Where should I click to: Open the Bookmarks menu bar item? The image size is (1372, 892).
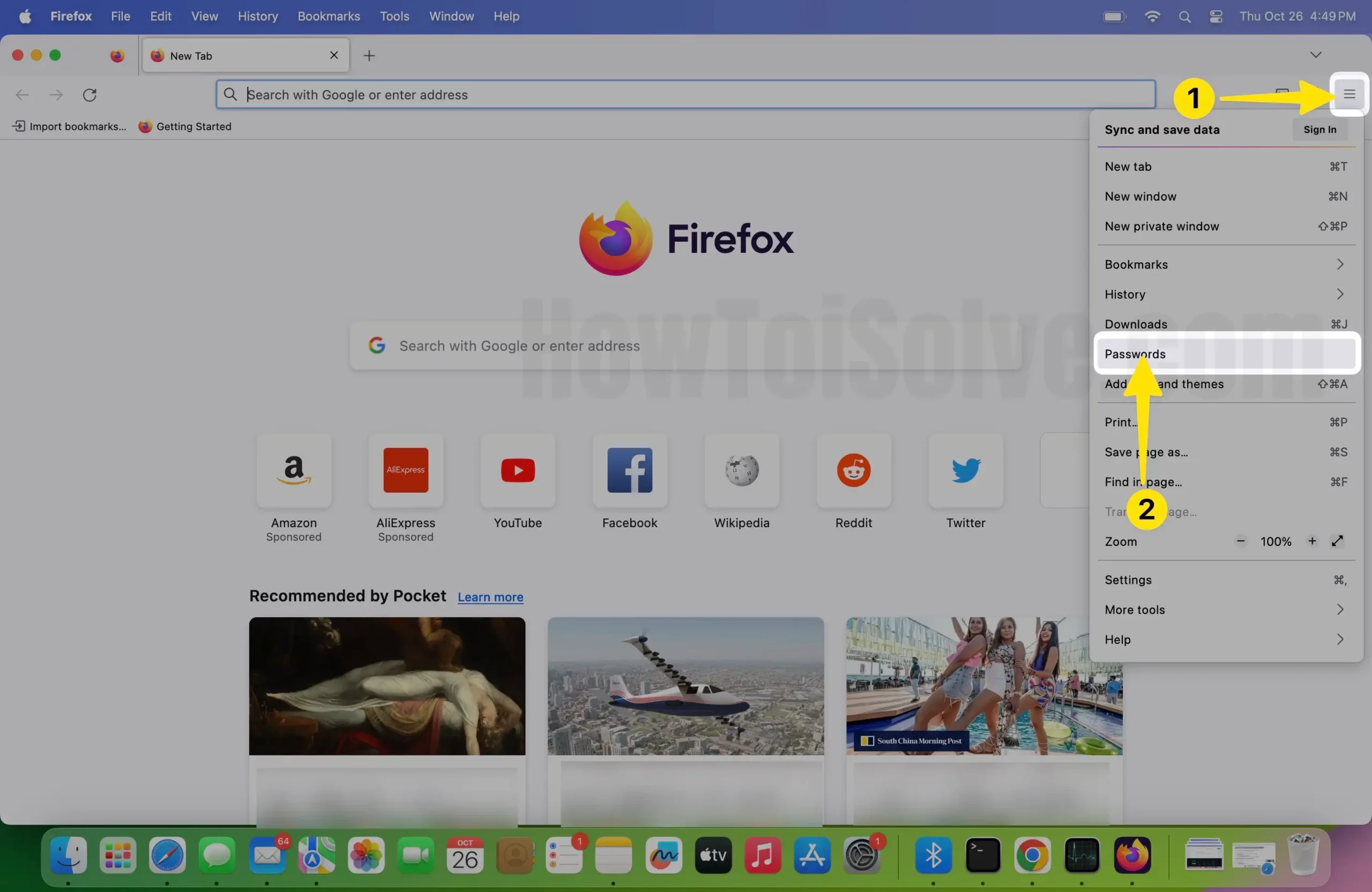(x=329, y=16)
